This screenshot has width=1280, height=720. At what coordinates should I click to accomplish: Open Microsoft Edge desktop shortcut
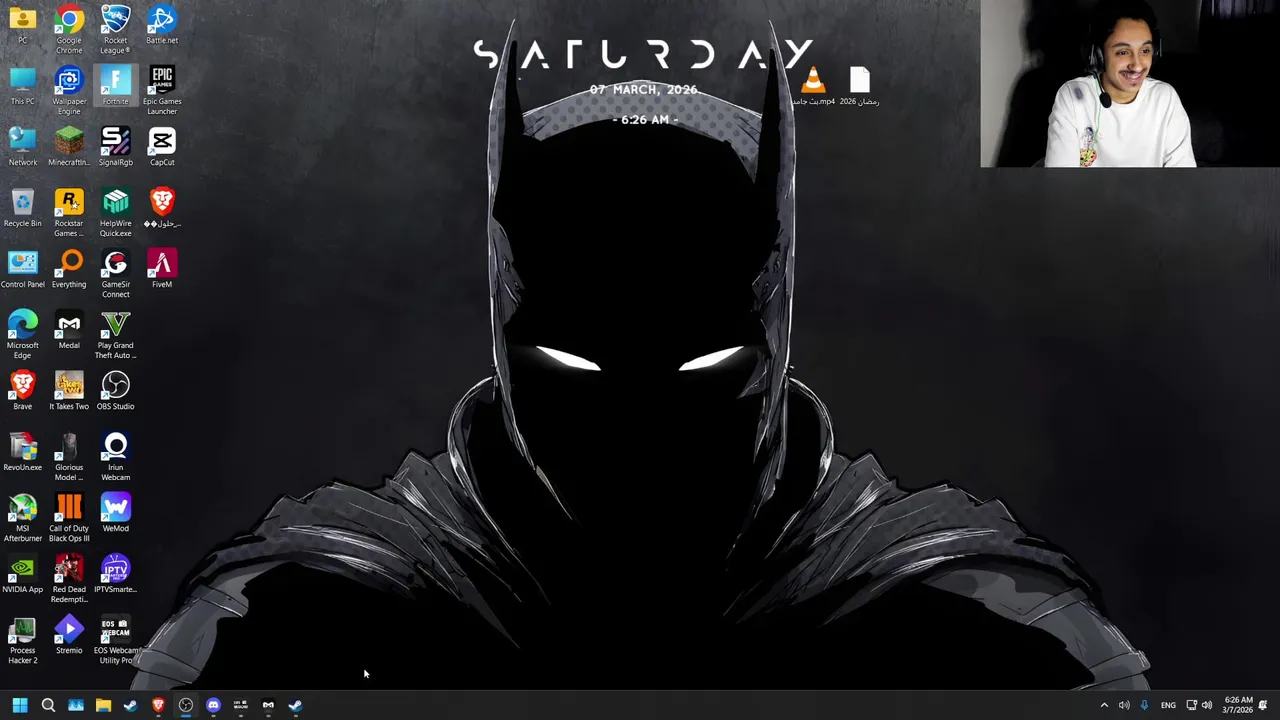coord(22,335)
